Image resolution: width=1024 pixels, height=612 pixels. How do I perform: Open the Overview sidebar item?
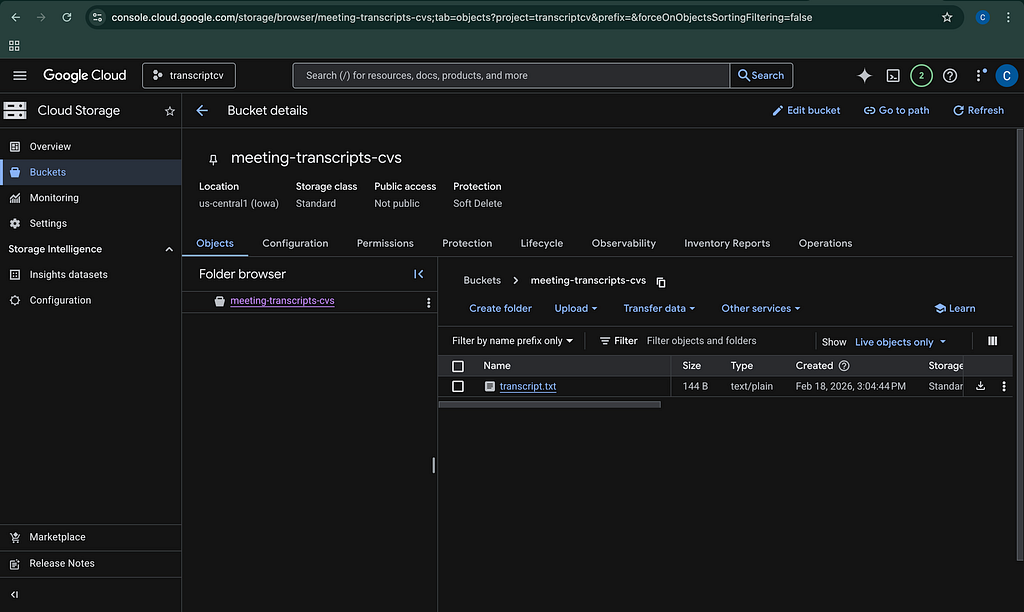click(91, 147)
